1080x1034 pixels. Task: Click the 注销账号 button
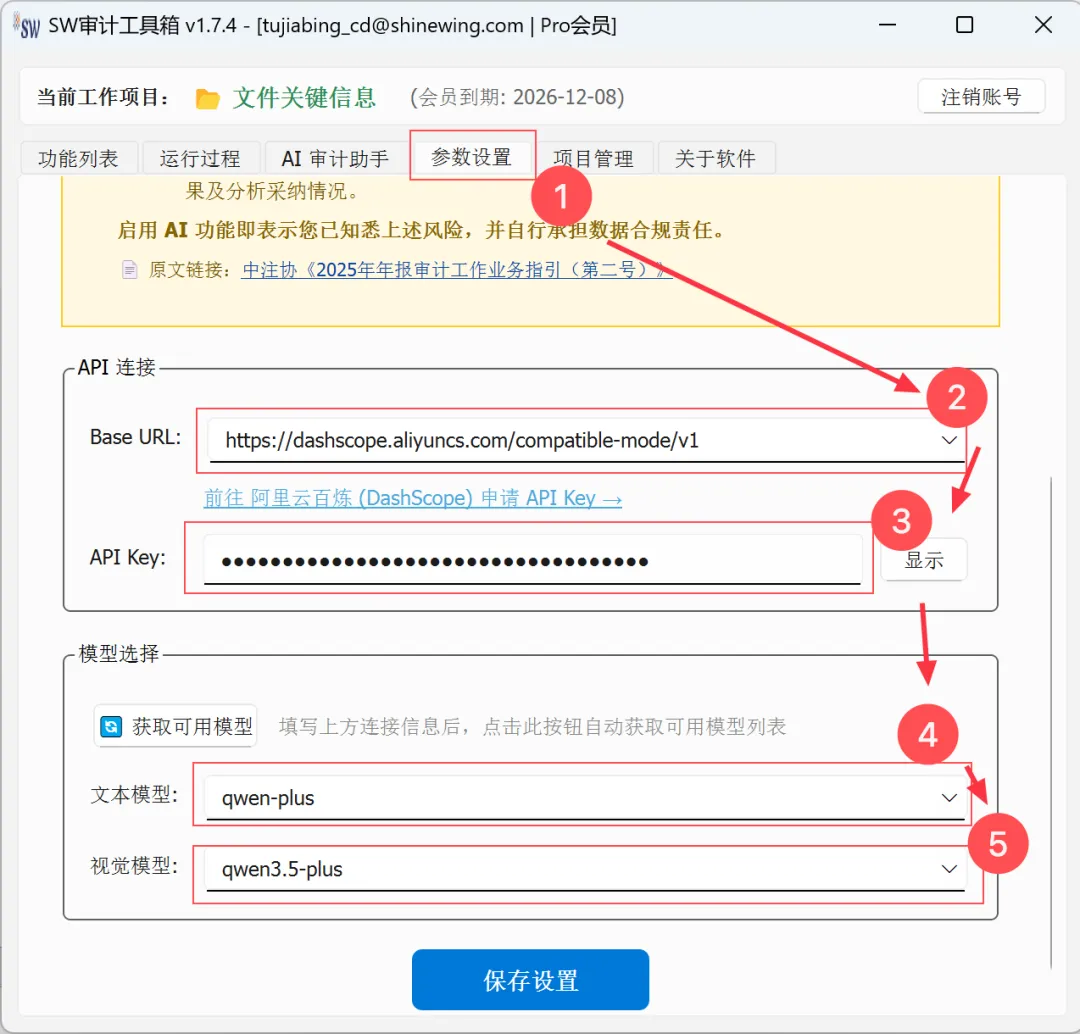click(981, 97)
